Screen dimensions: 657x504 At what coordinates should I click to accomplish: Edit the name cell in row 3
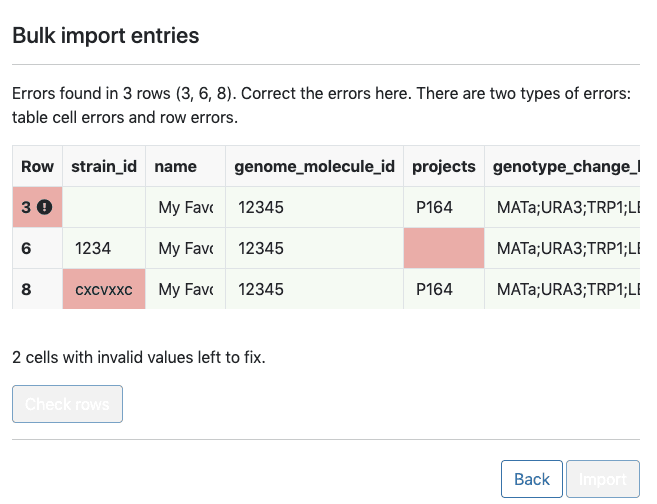(x=185, y=207)
